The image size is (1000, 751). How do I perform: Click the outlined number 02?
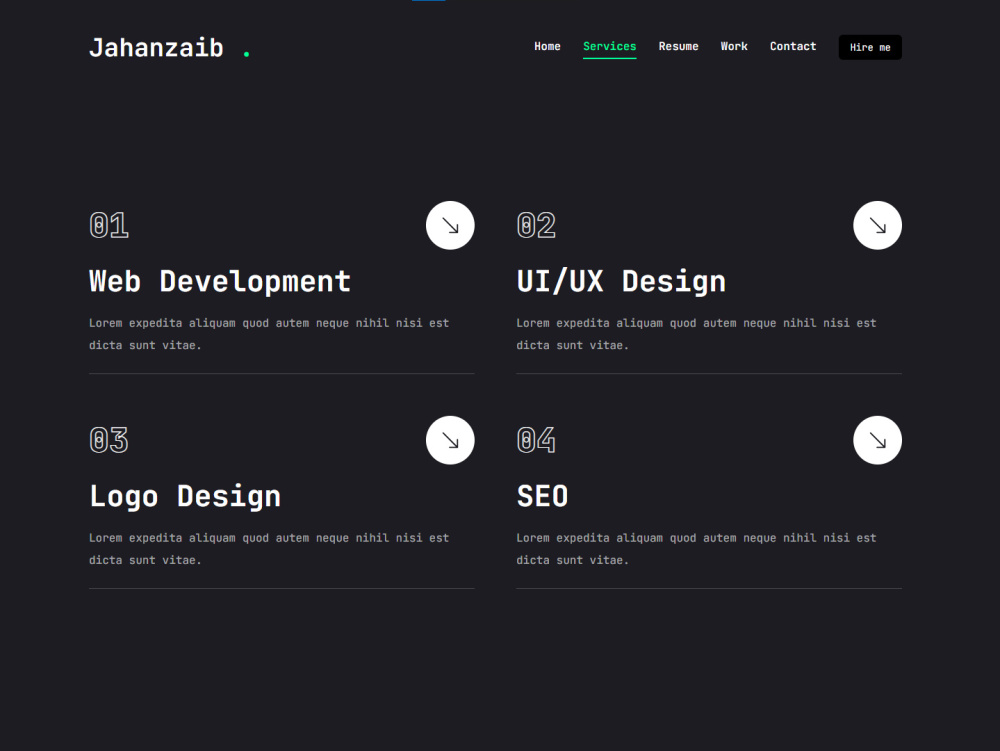coord(536,226)
